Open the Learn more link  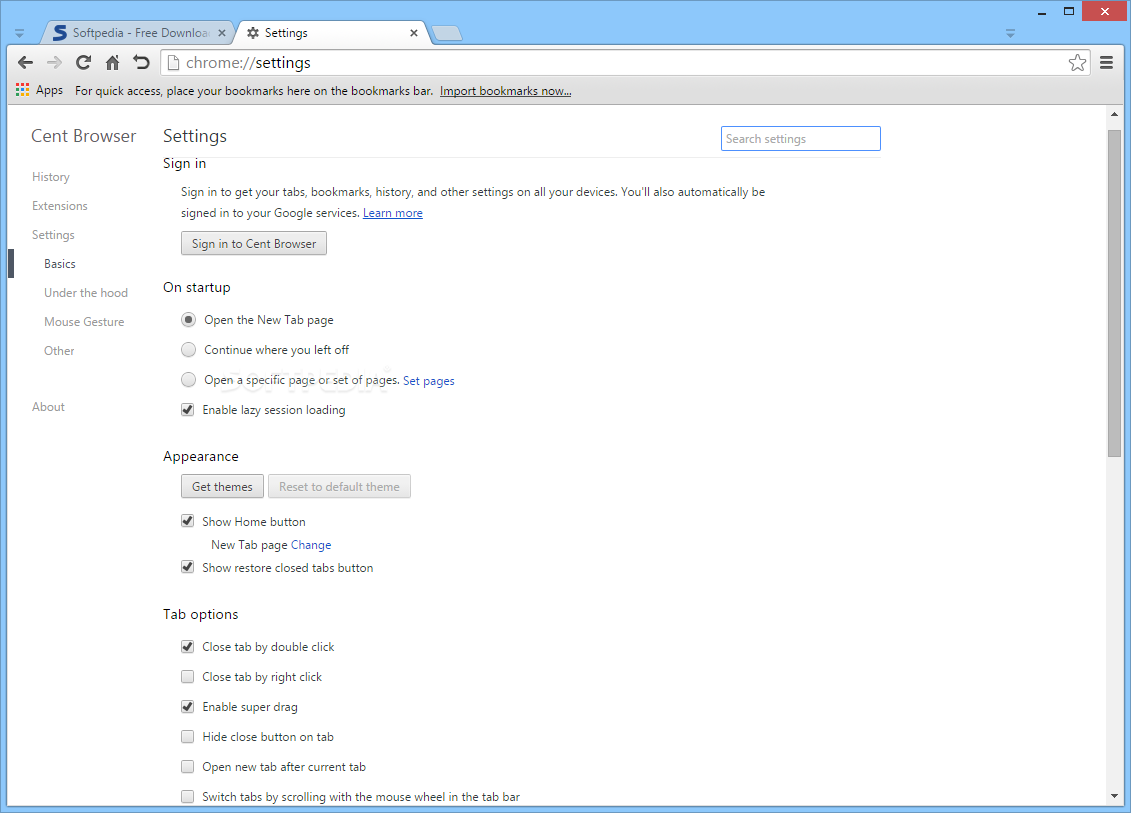coord(392,213)
